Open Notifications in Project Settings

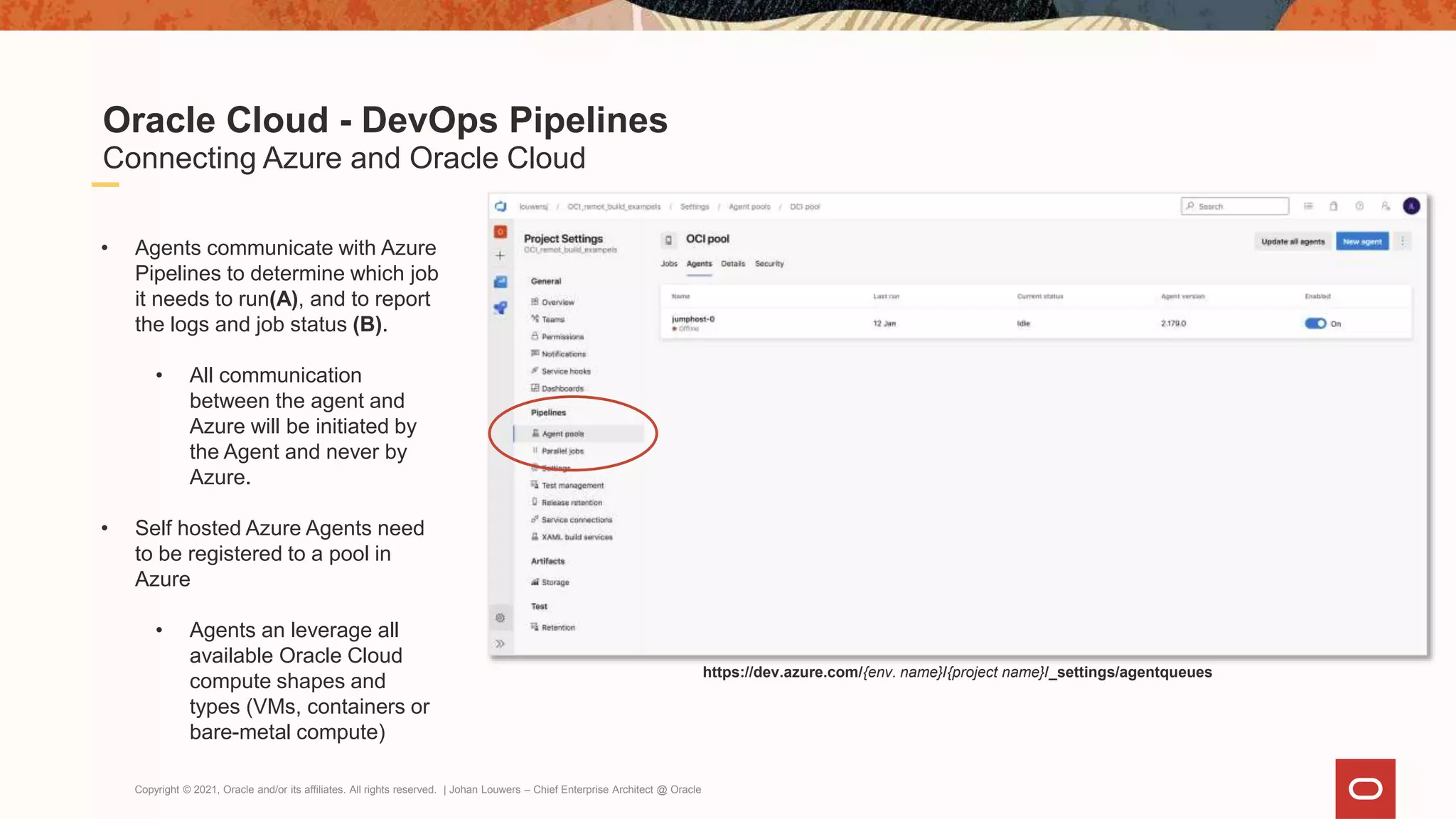pyautogui.click(x=564, y=354)
